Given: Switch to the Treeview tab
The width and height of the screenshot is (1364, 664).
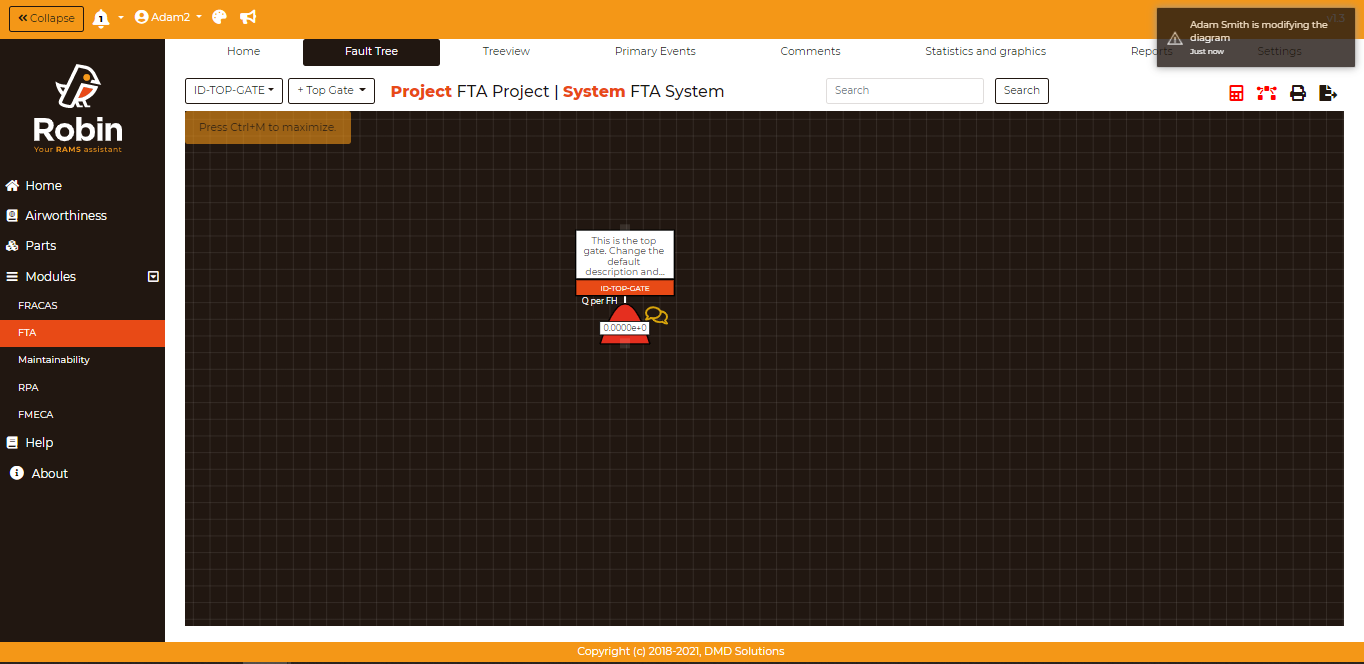Looking at the screenshot, I should click(x=506, y=52).
